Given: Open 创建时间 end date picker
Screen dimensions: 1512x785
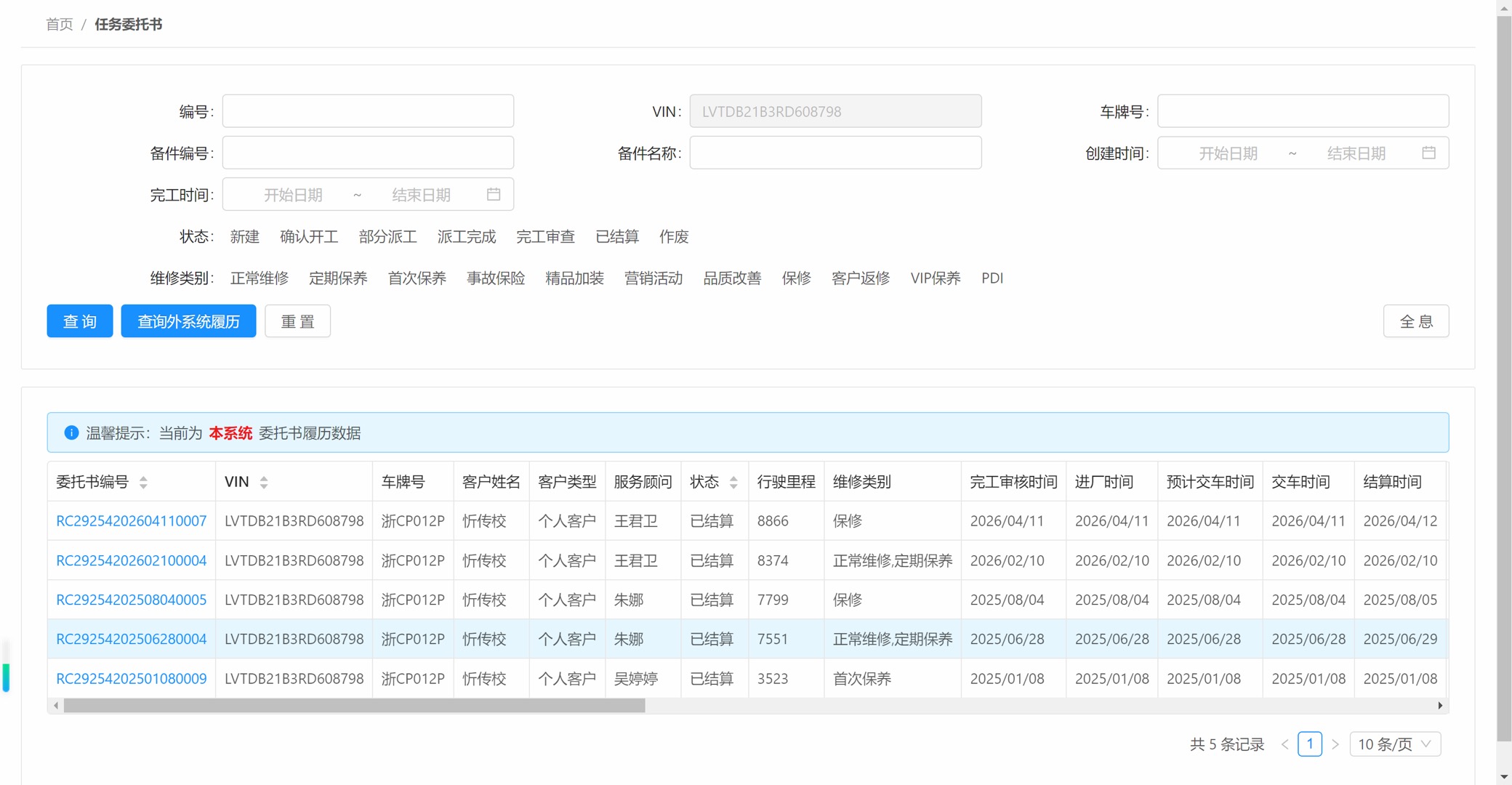Looking at the screenshot, I should point(1356,153).
